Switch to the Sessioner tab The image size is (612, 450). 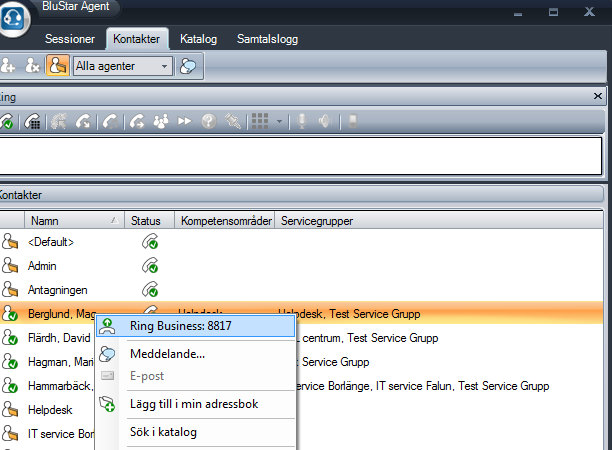[x=70, y=39]
